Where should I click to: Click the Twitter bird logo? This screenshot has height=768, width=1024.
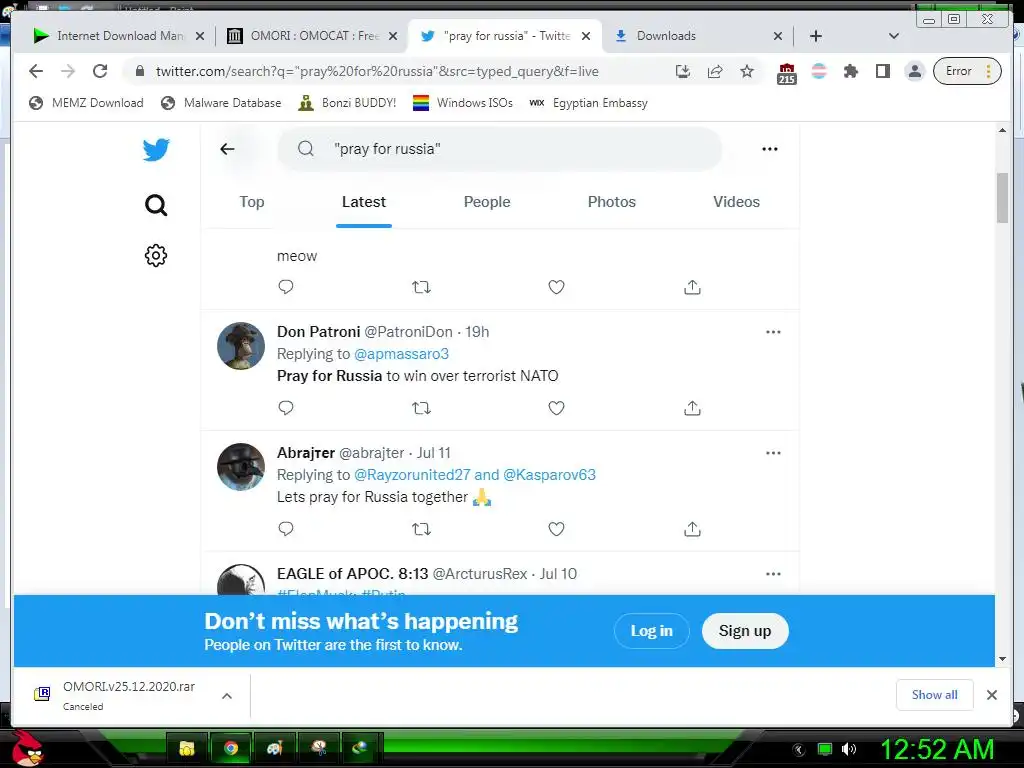tap(156, 150)
